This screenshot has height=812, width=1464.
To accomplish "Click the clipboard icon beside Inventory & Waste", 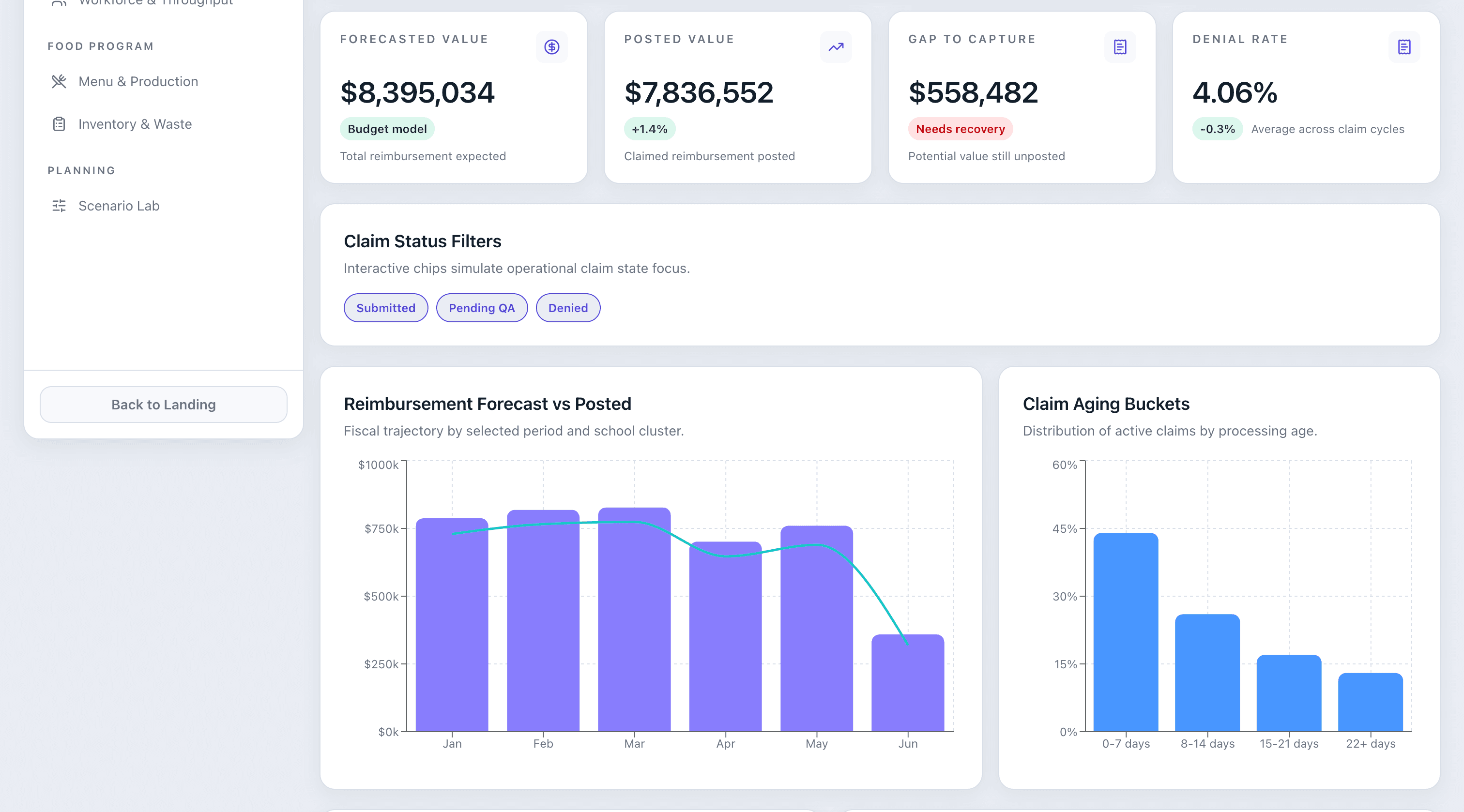I will [59, 124].
